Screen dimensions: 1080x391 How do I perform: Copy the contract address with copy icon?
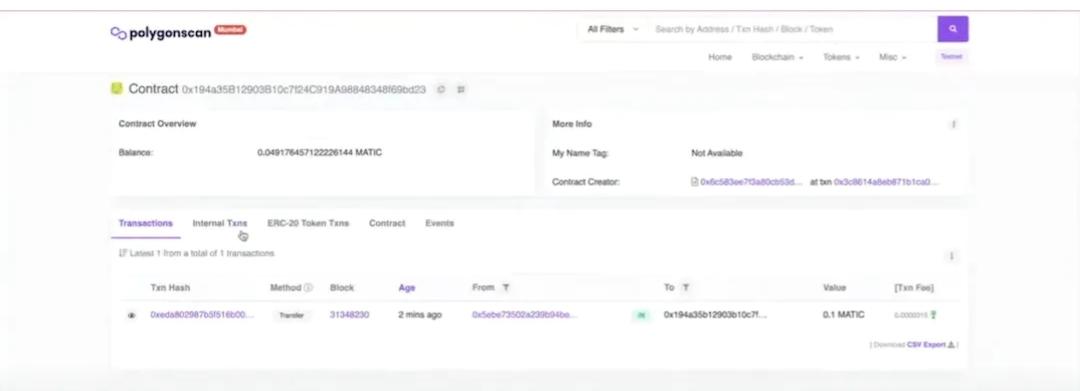(x=441, y=89)
